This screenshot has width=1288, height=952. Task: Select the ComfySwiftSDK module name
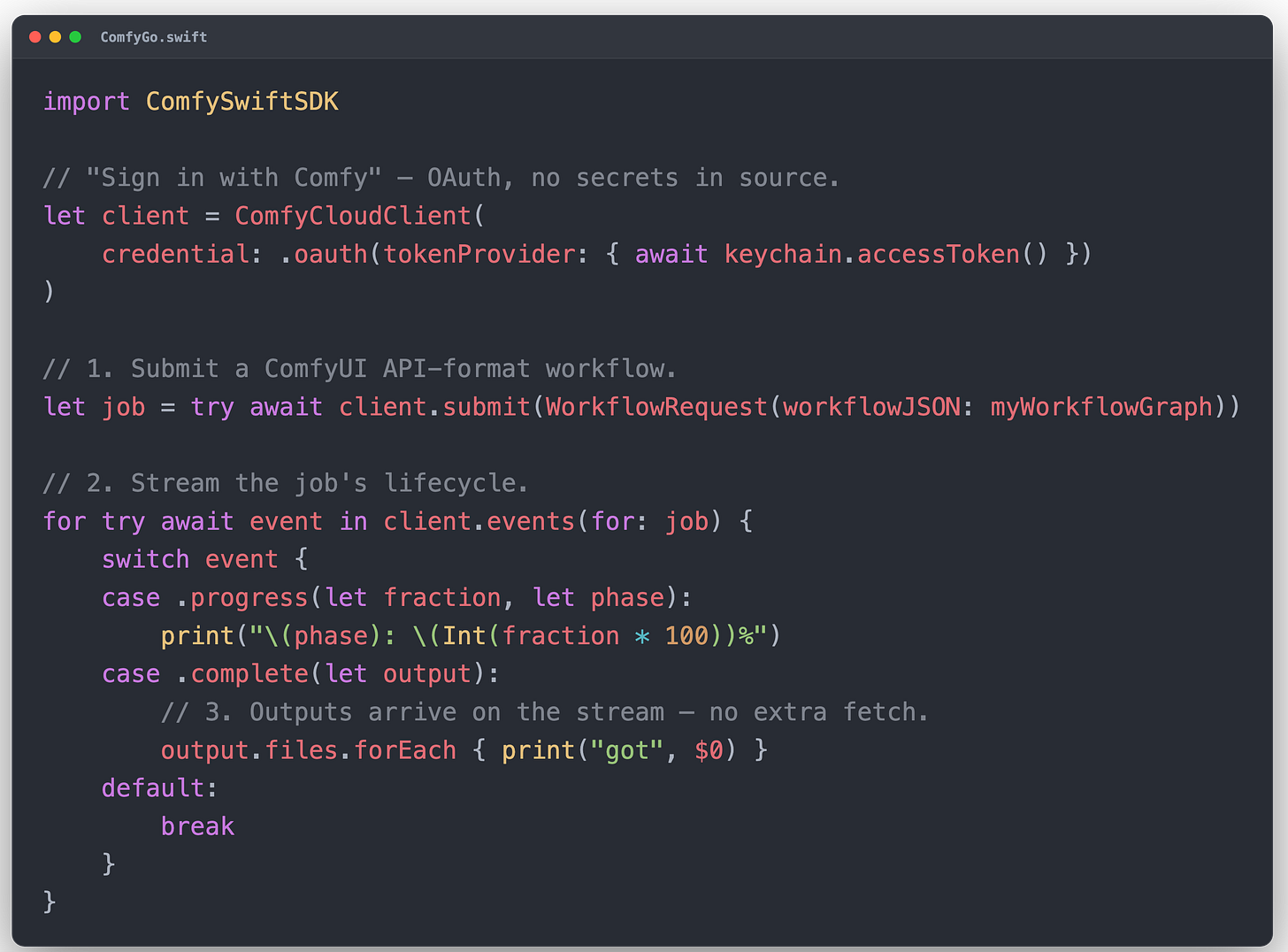[x=242, y=102]
